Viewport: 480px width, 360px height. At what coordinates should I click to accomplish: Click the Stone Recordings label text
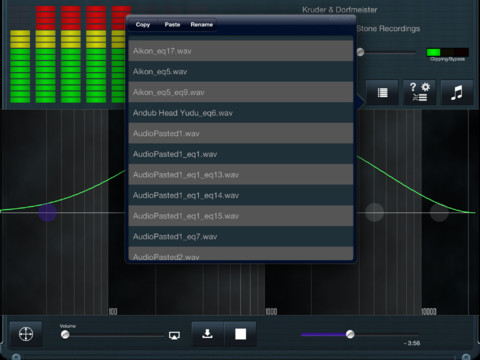click(388, 29)
